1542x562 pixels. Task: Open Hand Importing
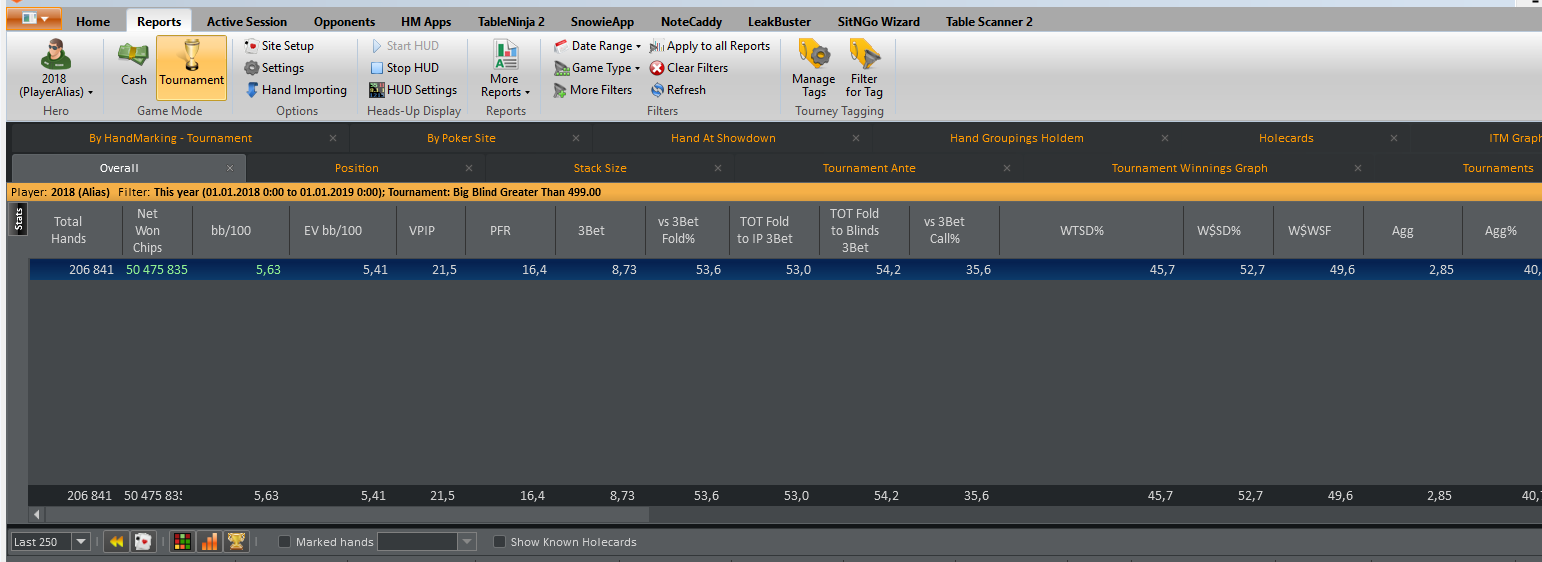click(296, 90)
